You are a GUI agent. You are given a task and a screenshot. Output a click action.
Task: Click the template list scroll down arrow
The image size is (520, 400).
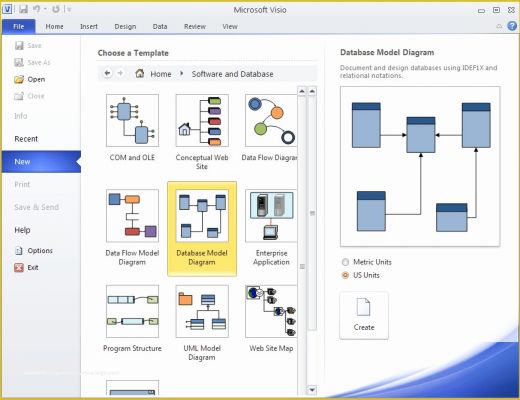(312, 389)
